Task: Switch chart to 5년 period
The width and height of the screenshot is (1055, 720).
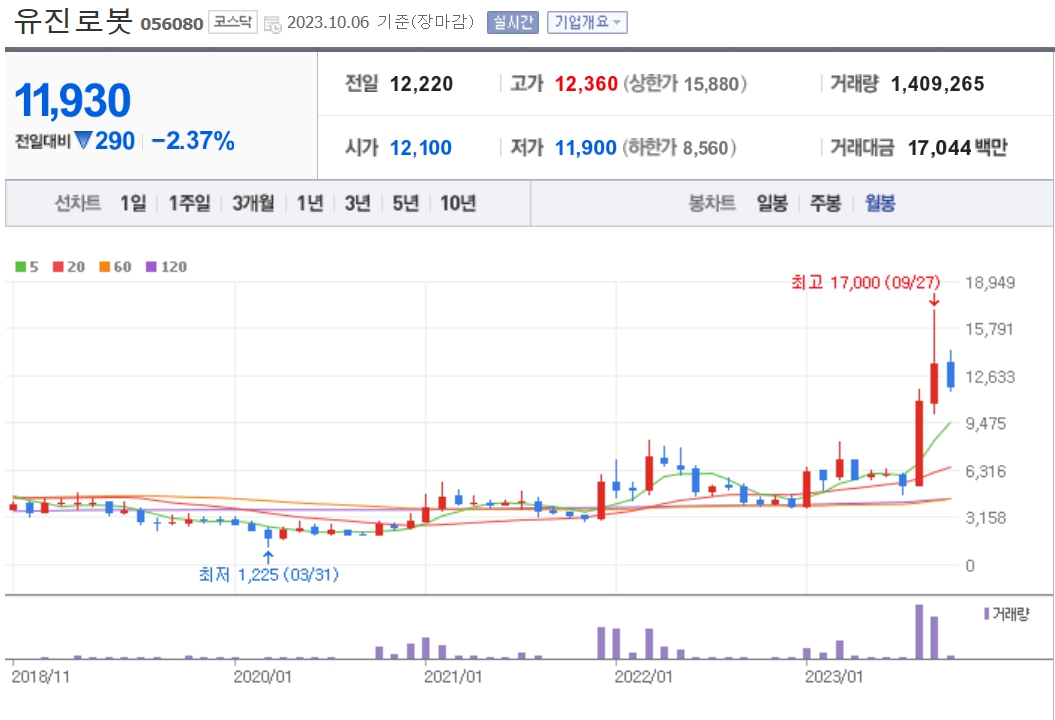Action: 405,203
